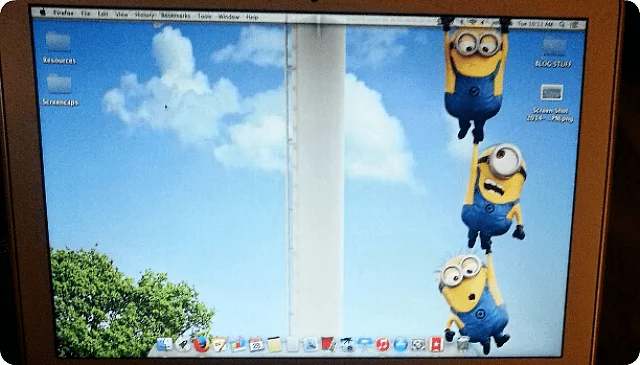Open the blue App Store icon in Dock
The image size is (640, 365).
coord(401,344)
